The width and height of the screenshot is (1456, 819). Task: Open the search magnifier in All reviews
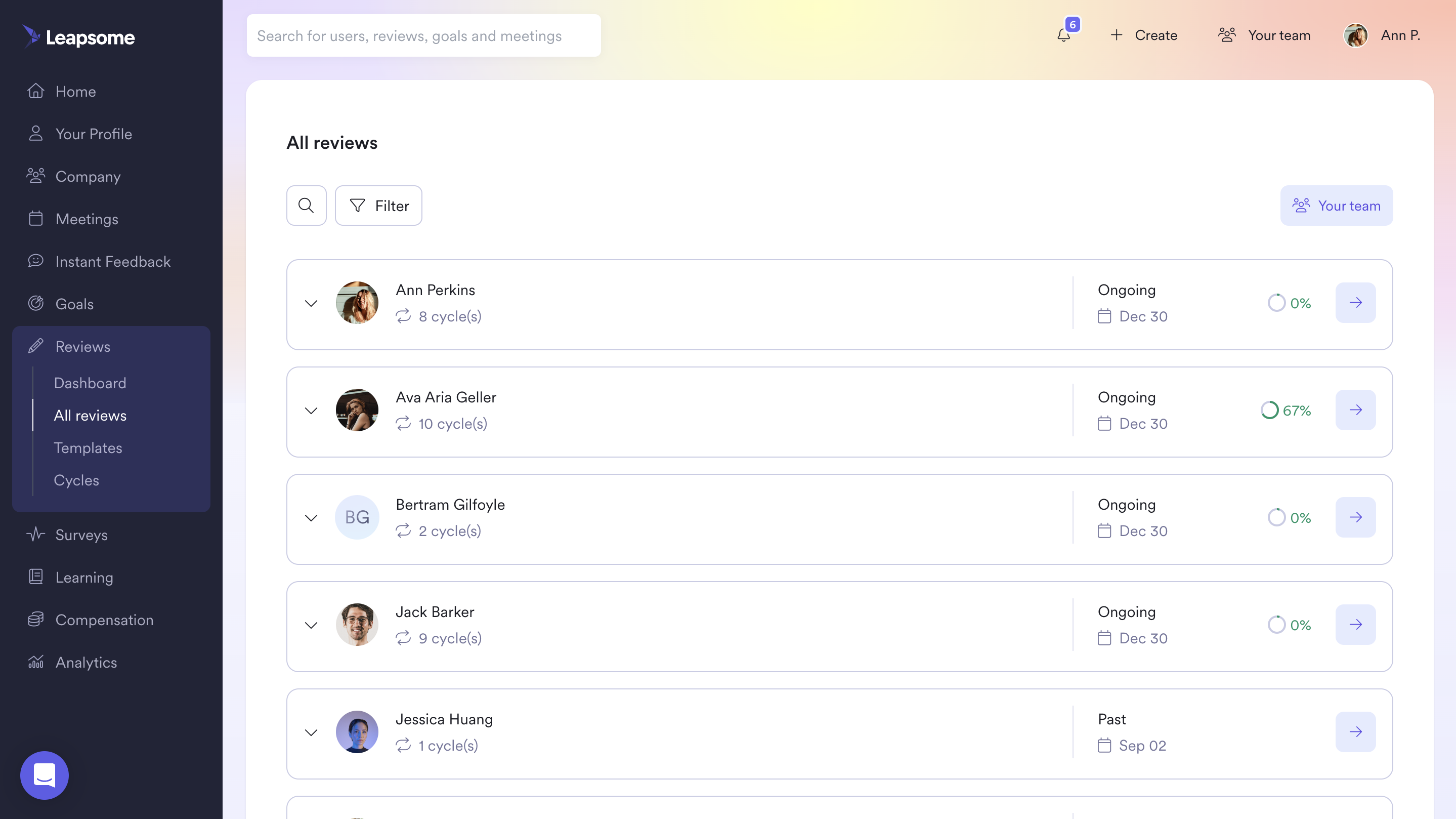tap(307, 206)
